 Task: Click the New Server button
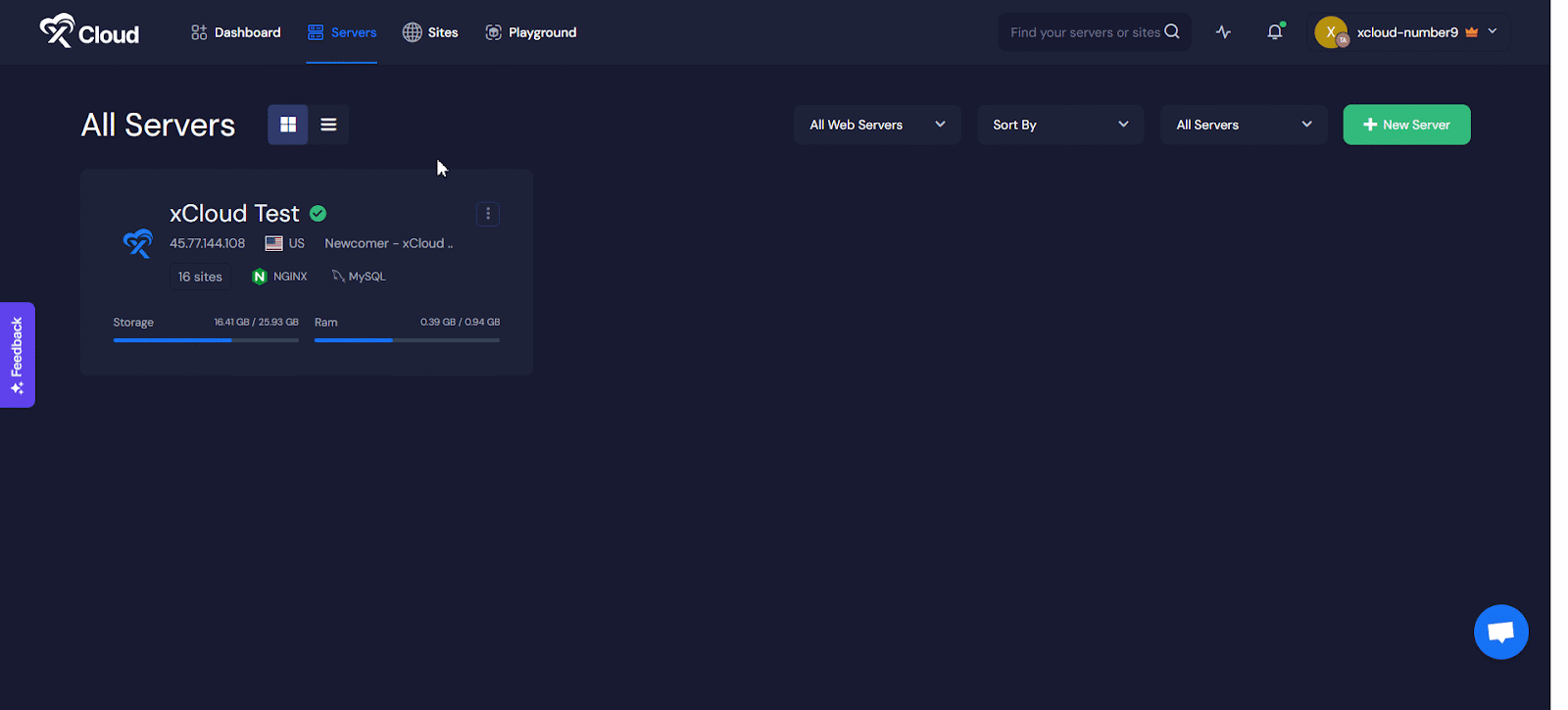coord(1406,125)
